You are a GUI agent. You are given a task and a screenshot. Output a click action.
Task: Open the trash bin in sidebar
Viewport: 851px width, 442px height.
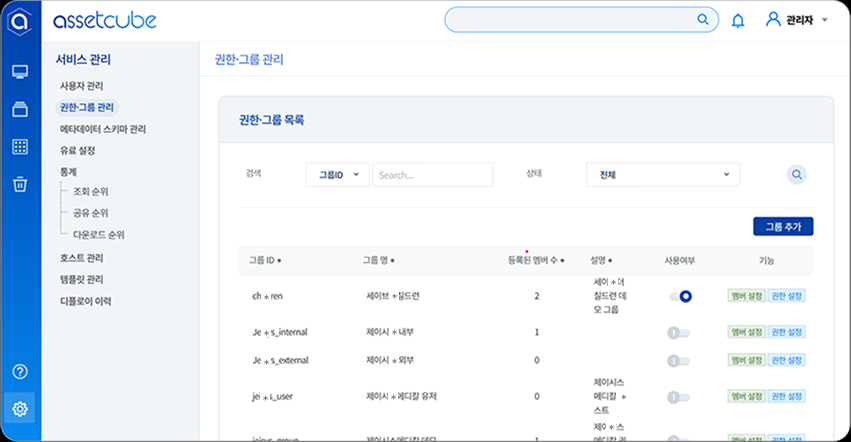pos(20,184)
